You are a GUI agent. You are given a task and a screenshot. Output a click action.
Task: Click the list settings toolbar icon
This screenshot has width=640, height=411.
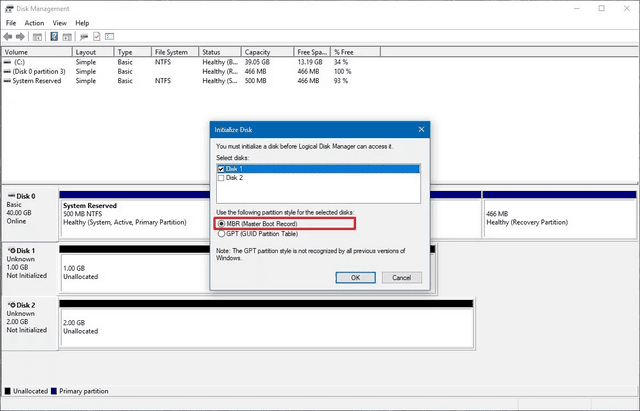(x=109, y=37)
